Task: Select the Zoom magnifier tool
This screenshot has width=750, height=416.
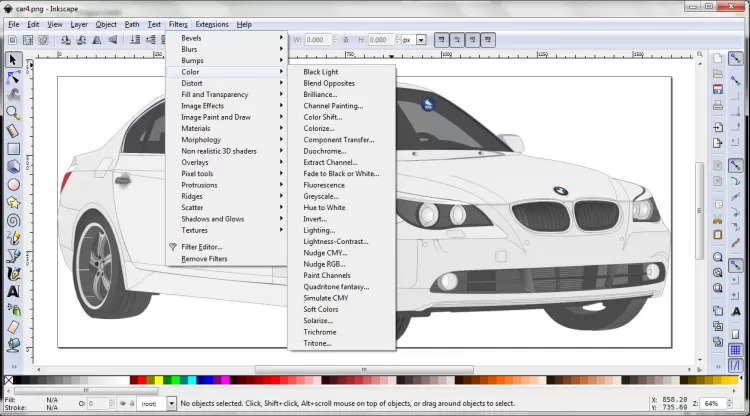Action: click(13, 112)
